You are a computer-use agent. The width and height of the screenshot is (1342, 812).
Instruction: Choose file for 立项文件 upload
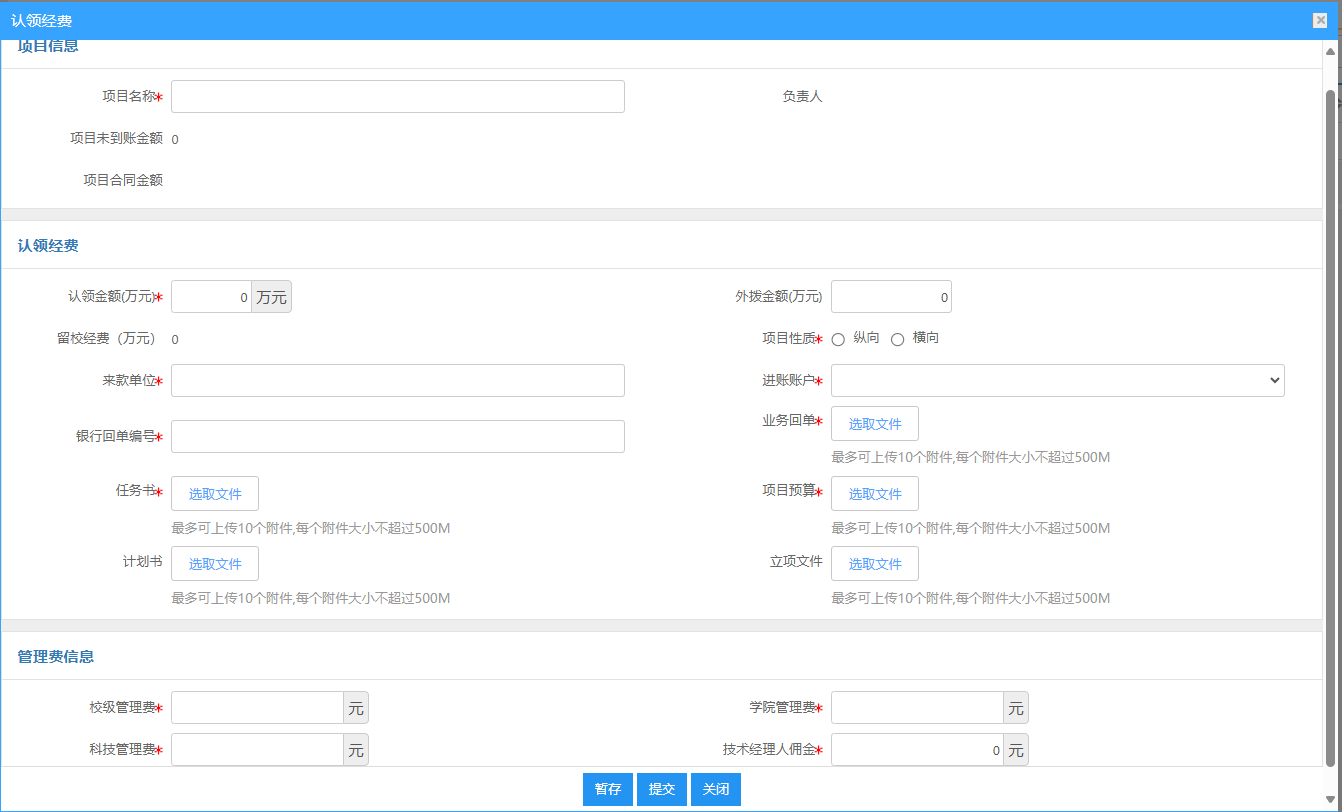pyautogui.click(x=874, y=564)
